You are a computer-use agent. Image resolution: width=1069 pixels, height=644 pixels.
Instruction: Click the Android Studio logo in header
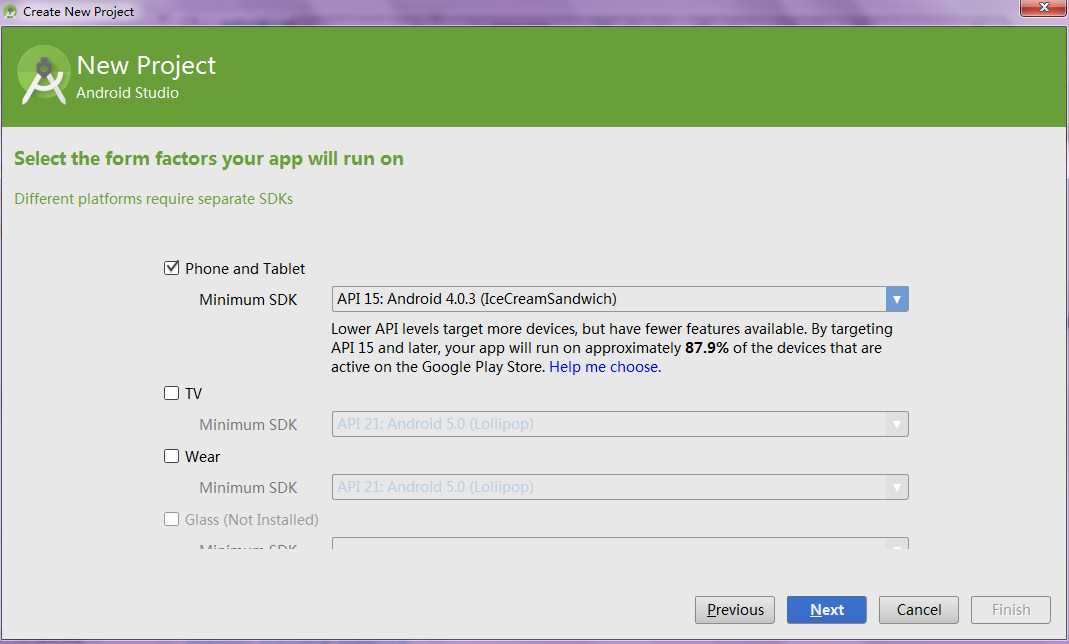click(44, 75)
